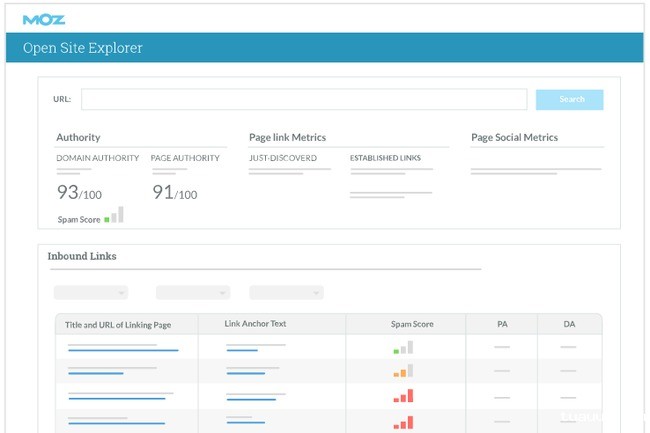Click the PA column header
The width and height of the screenshot is (650, 433).
pos(502,324)
